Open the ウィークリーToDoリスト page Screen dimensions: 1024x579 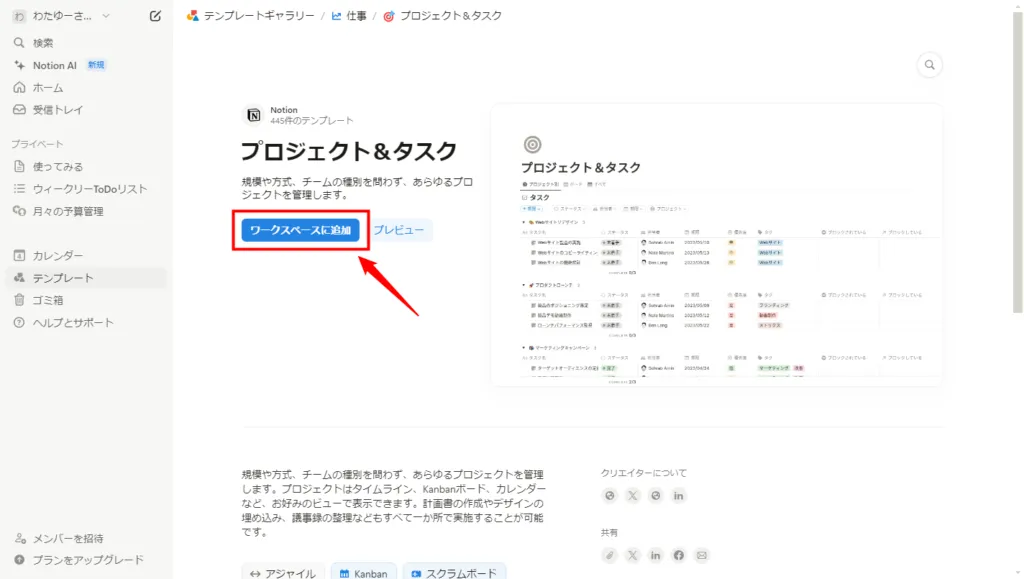pyautogui.click(x=86, y=189)
